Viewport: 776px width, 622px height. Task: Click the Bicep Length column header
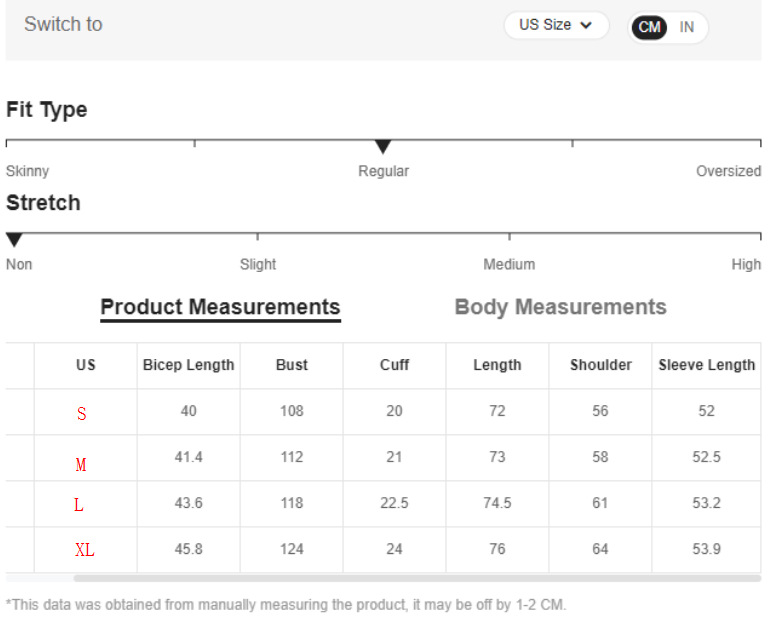(188, 365)
